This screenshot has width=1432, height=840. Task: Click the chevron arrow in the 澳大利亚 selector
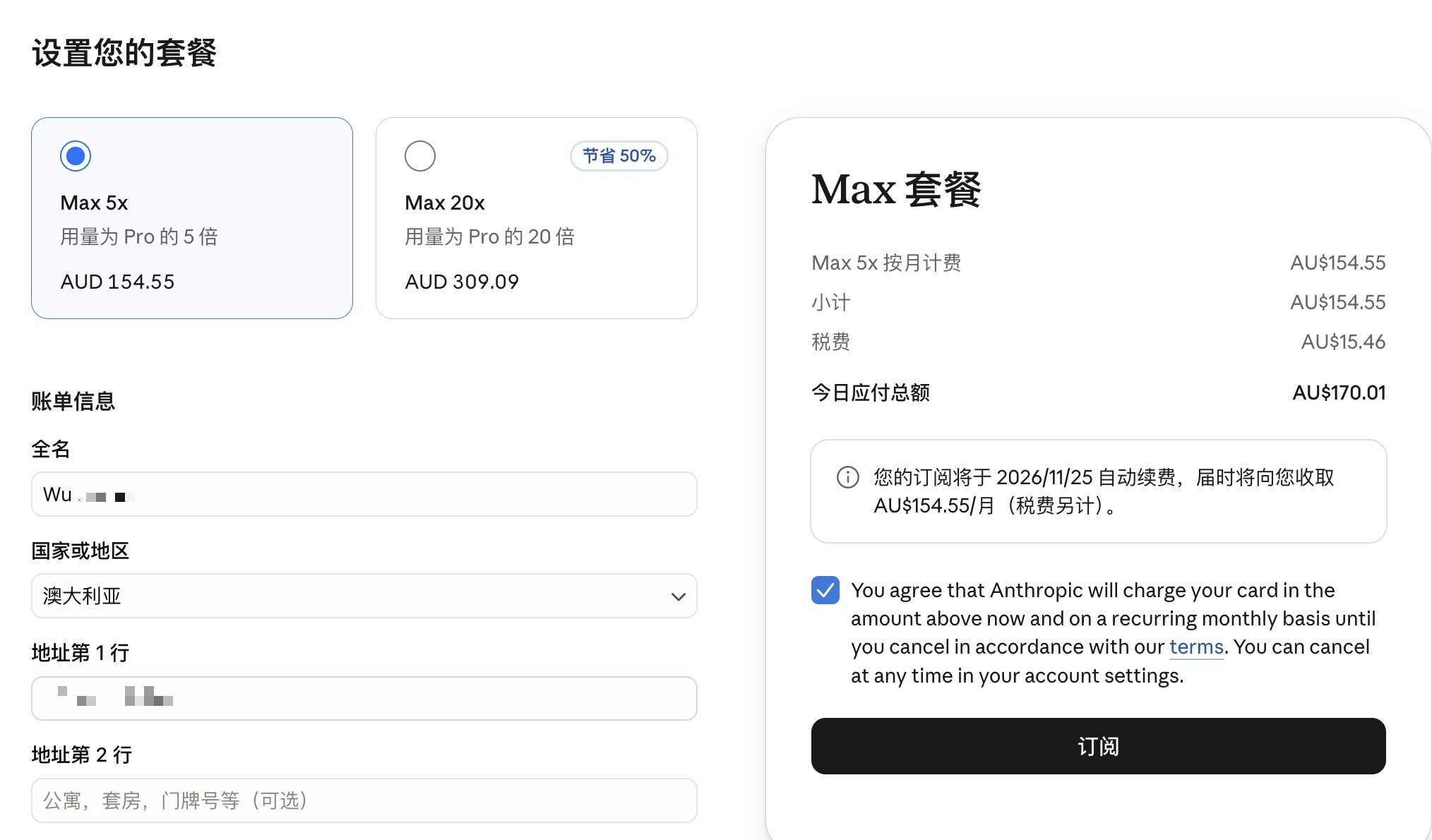pyautogui.click(x=678, y=596)
